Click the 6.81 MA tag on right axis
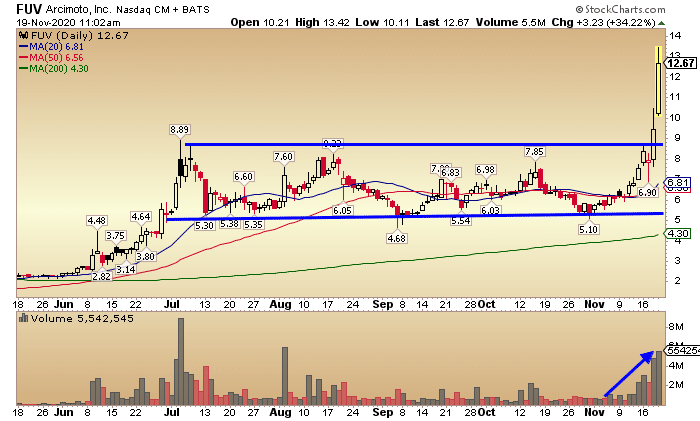Screen dimensions: 700x421 click(678, 183)
